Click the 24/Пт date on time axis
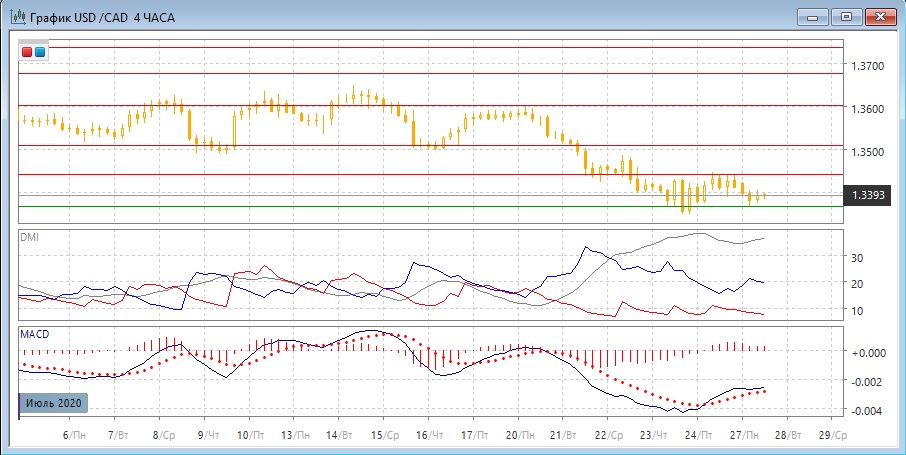Viewport: 906px width, 455px height. pyautogui.click(x=699, y=434)
